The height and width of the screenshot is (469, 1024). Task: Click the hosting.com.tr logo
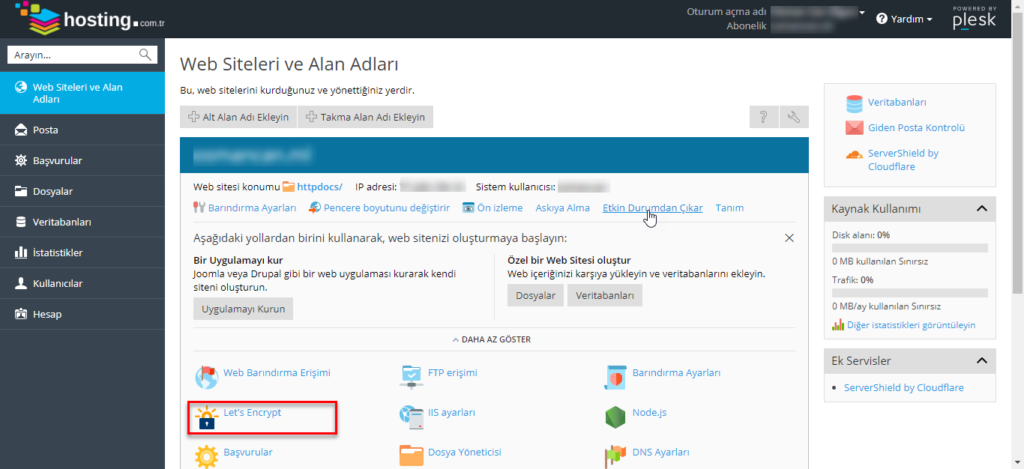coord(88,19)
